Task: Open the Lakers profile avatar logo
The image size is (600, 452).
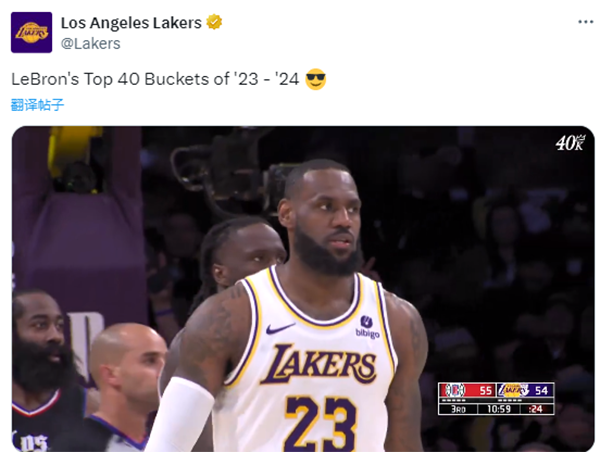Action: [31, 33]
